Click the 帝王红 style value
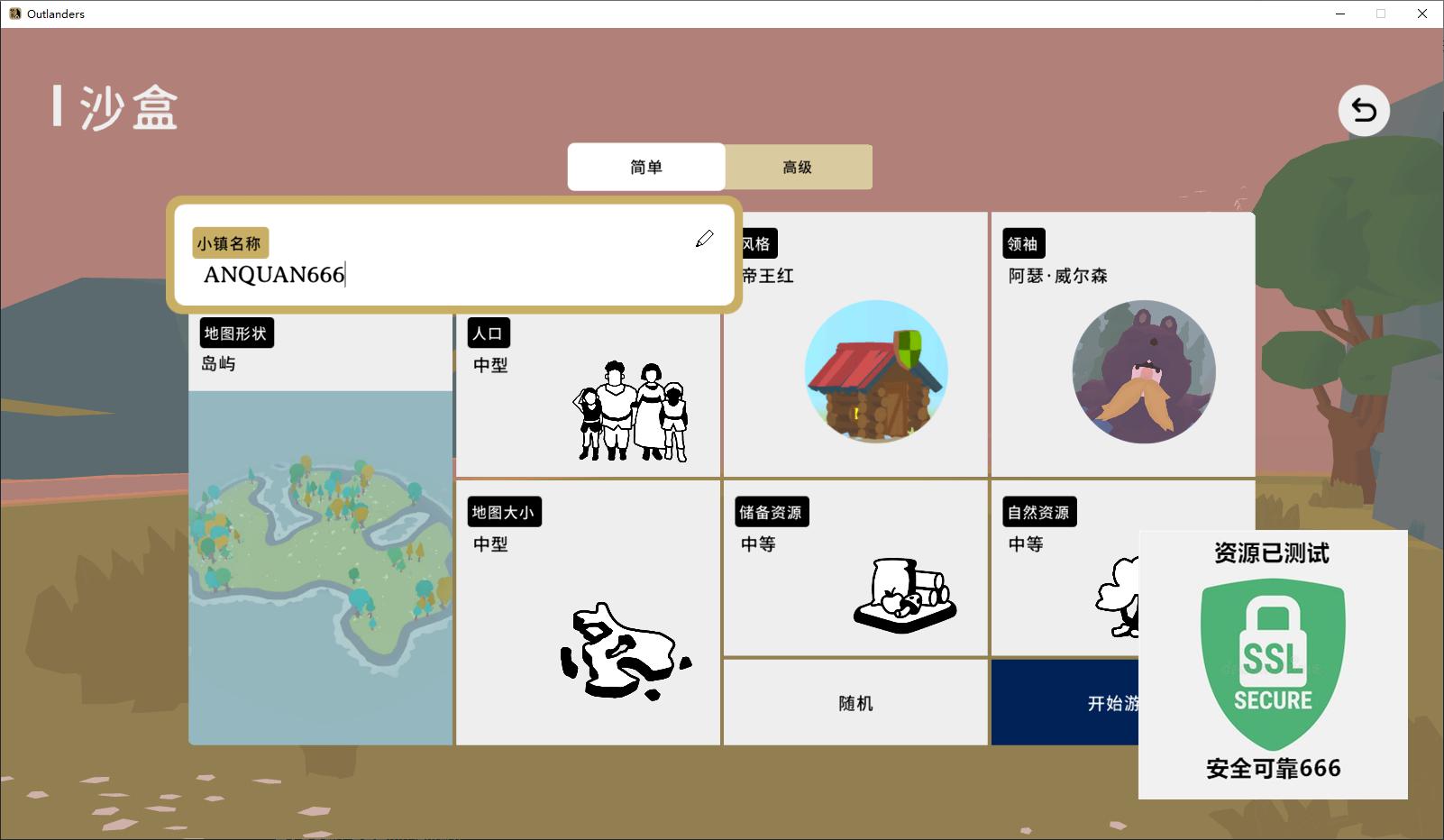 coord(768,276)
